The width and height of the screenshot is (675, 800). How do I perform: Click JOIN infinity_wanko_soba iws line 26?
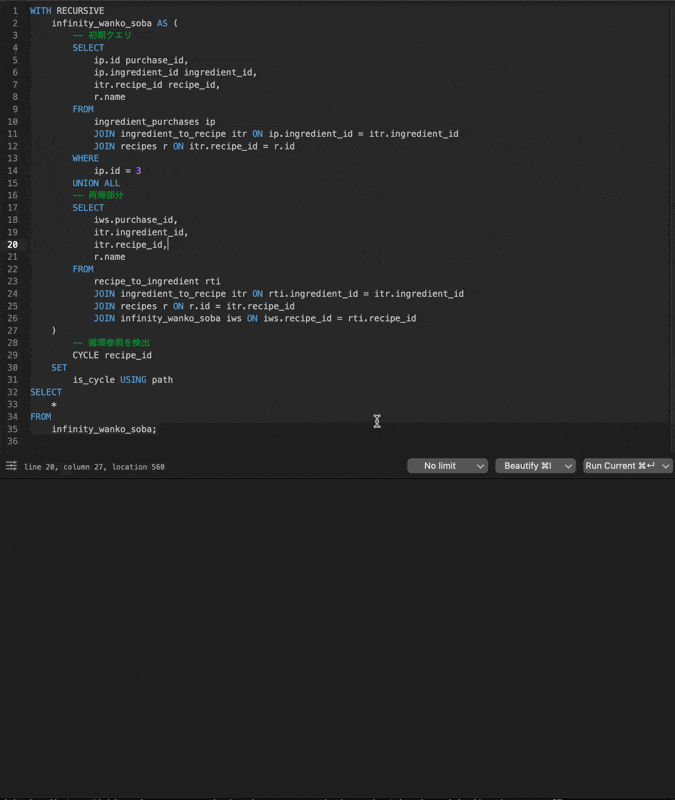[255, 318]
